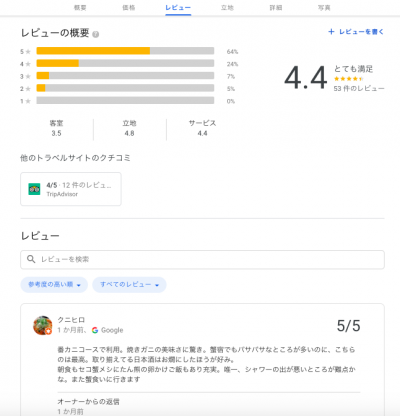The image size is (400, 416).
Task: Expand the 参考度の高い順 sort dropdown
Action: pos(54,285)
